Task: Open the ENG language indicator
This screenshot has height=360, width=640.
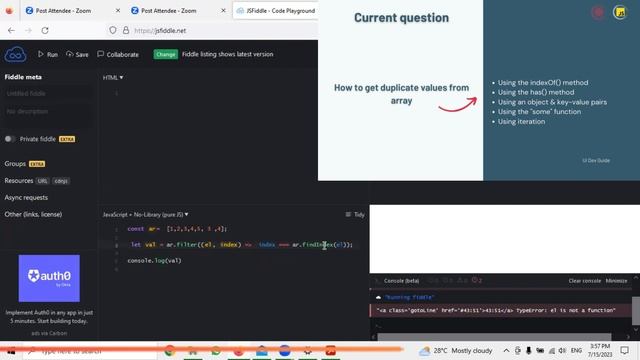Action: coord(576,351)
